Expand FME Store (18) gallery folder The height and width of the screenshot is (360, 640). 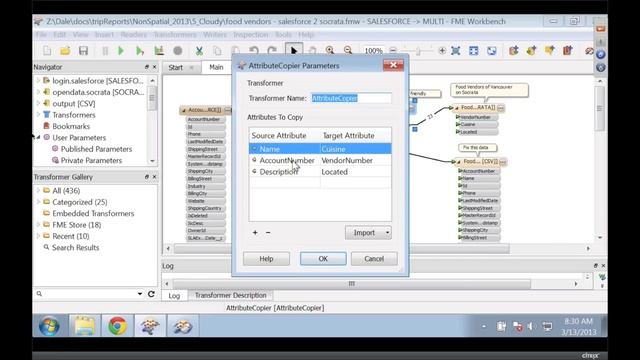coord(38,225)
